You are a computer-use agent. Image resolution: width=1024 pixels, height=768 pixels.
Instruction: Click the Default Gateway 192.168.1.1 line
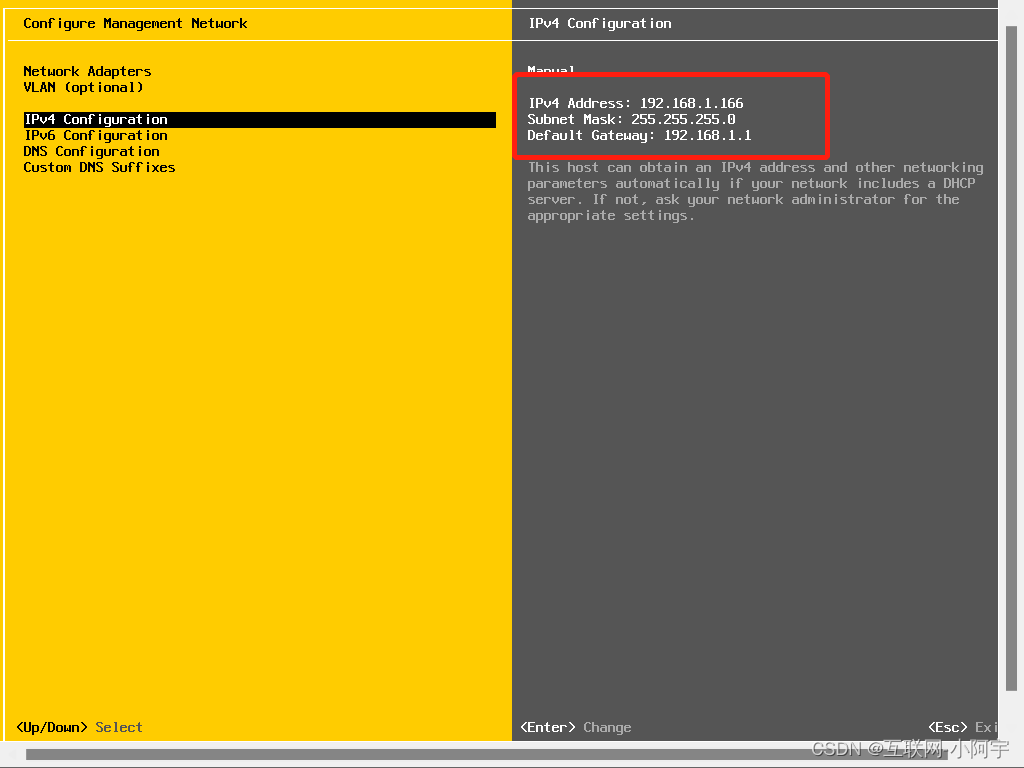[639, 135]
